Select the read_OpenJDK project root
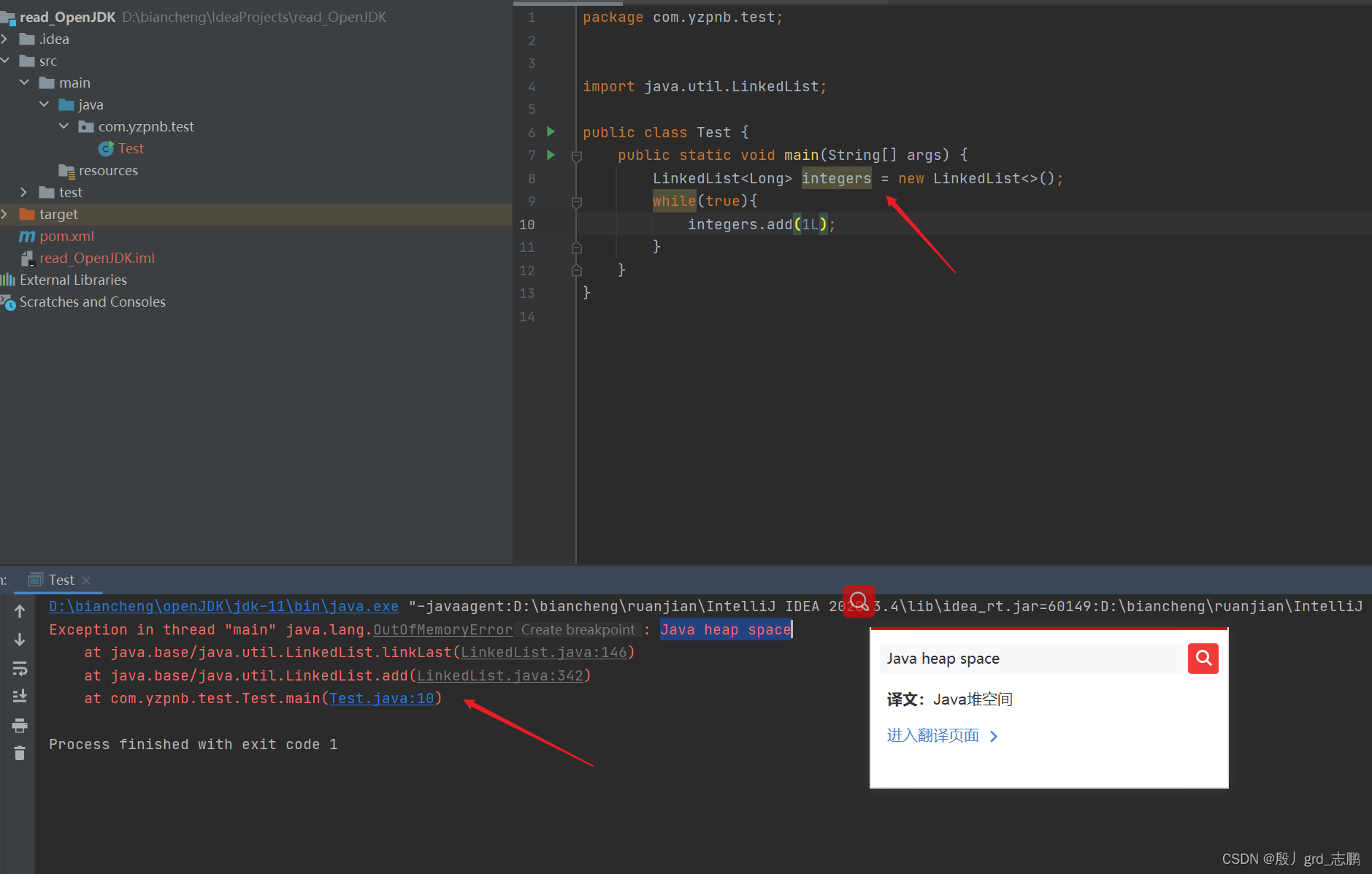Image resolution: width=1372 pixels, height=874 pixels. coord(66,17)
